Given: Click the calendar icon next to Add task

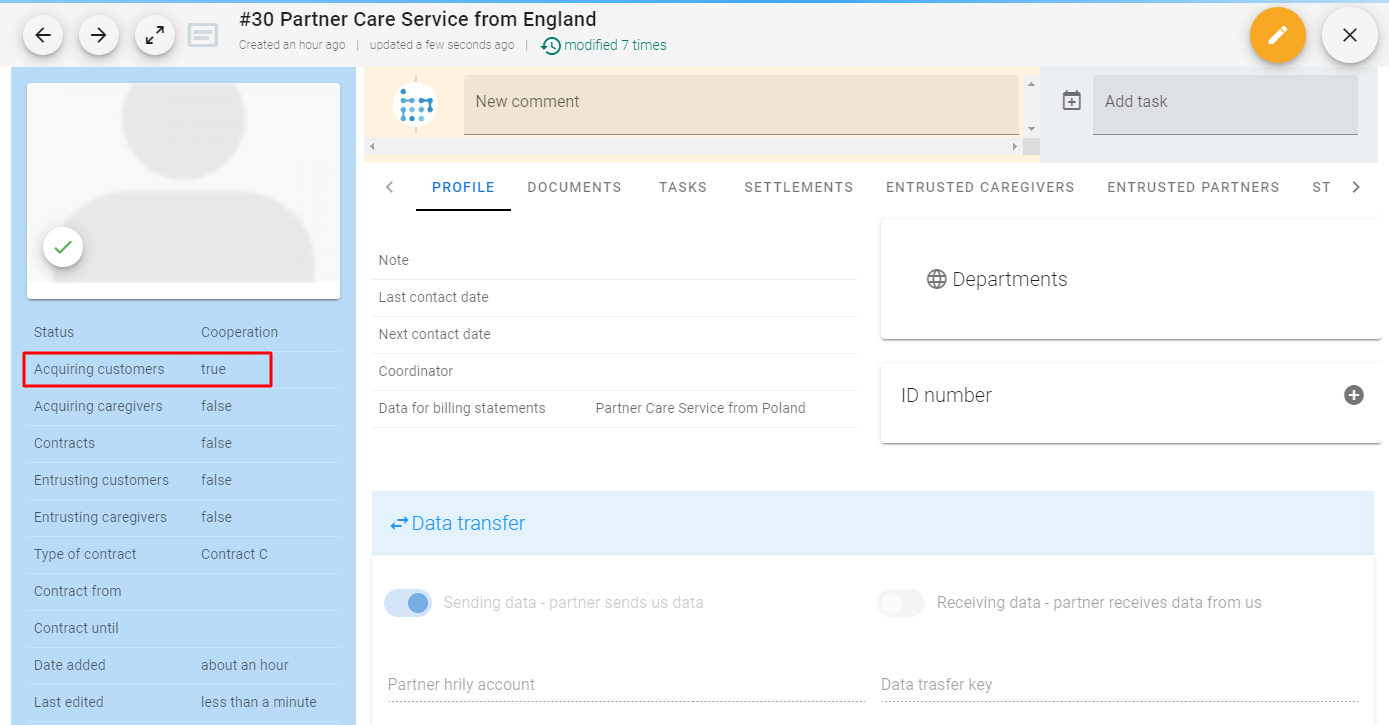Looking at the screenshot, I should click(1071, 100).
